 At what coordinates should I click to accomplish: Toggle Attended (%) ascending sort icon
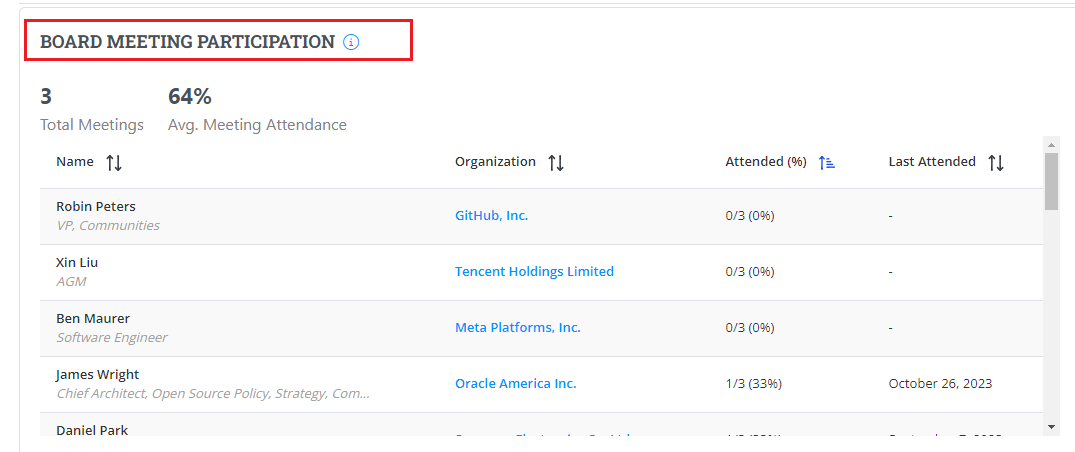(827, 162)
